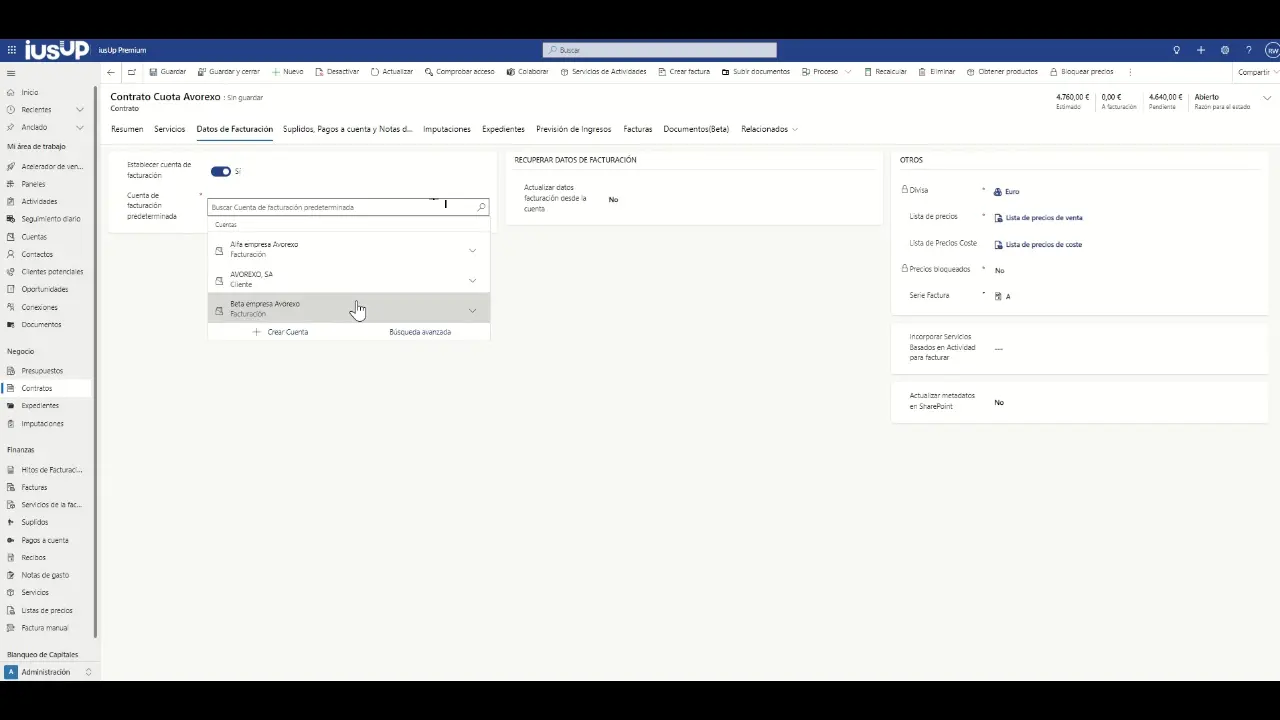The width and height of the screenshot is (1280, 720).
Task: Switch to the Servicios tab
Action: (x=169, y=129)
